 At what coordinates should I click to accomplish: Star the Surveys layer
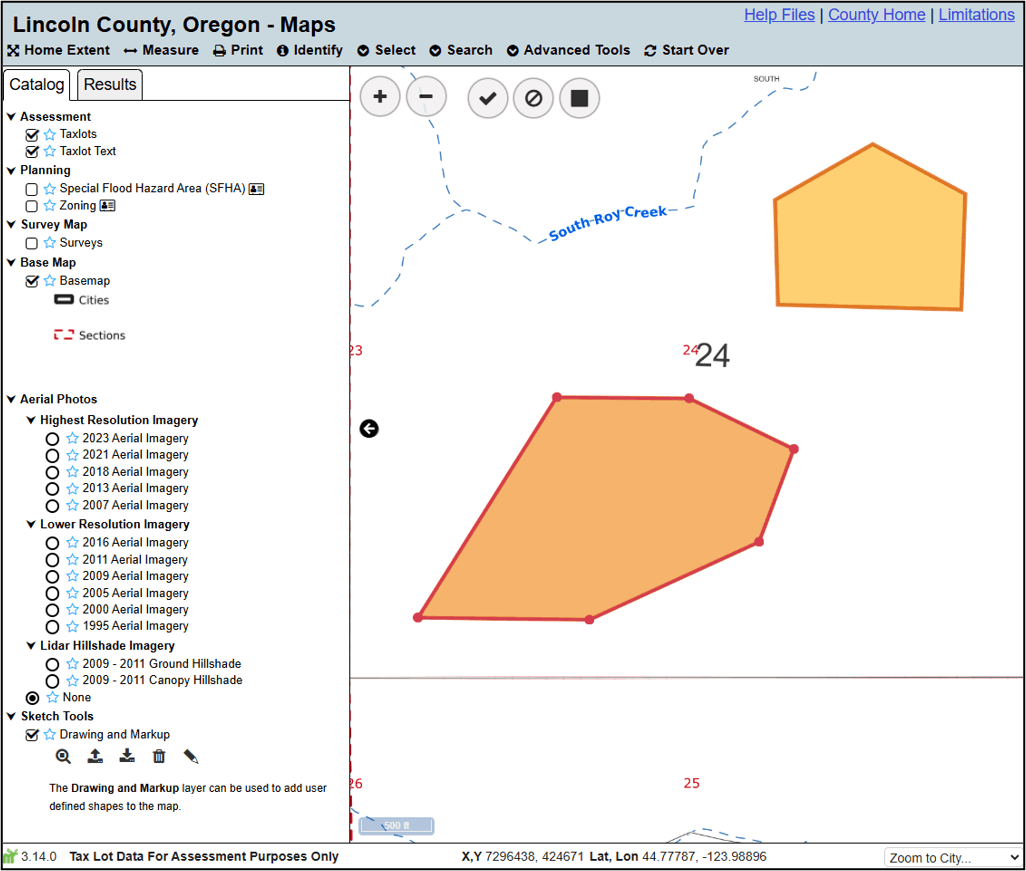point(50,243)
